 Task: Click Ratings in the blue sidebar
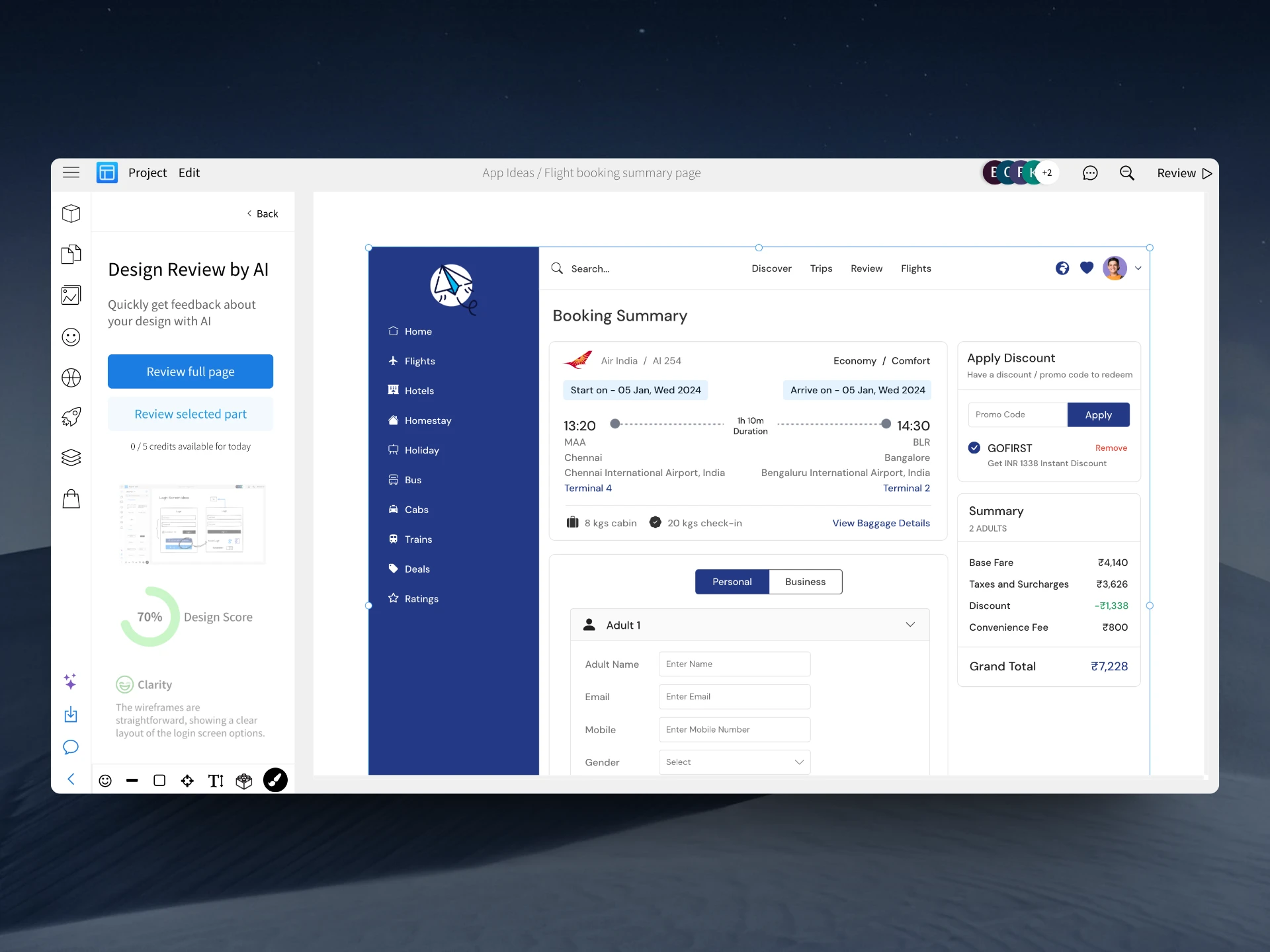pos(413,599)
